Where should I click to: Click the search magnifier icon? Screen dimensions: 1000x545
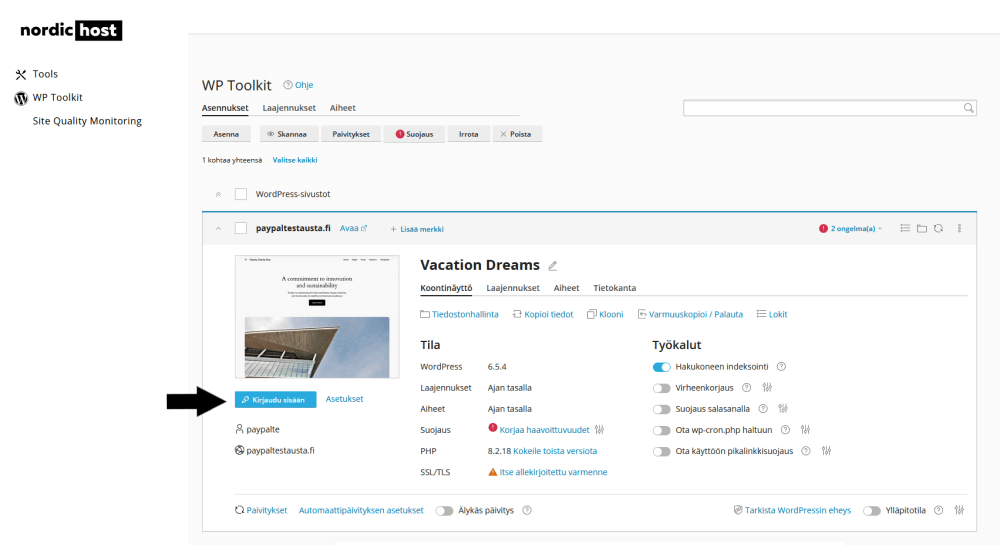(x=969, y=108)
